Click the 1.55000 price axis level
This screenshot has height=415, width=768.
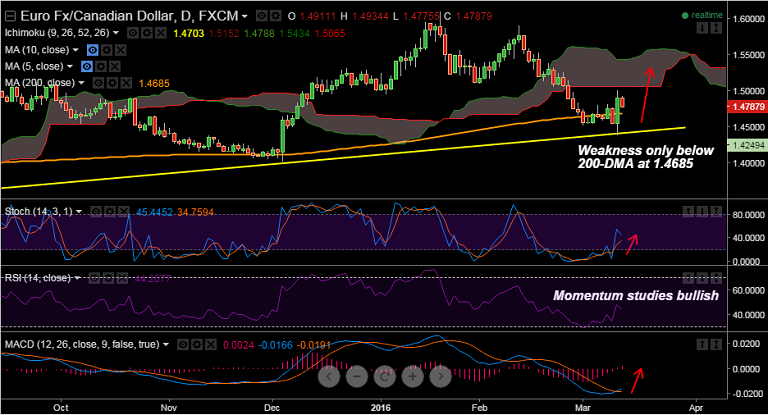click(749, 55)
